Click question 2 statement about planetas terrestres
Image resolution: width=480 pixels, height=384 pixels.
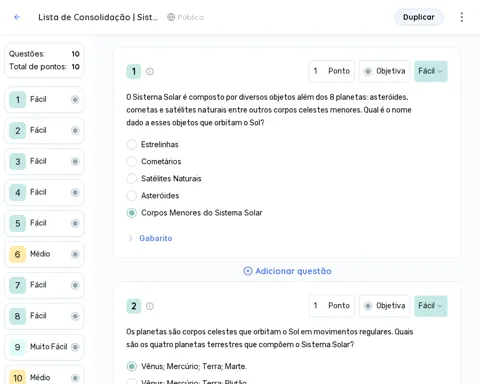[270, 338]
